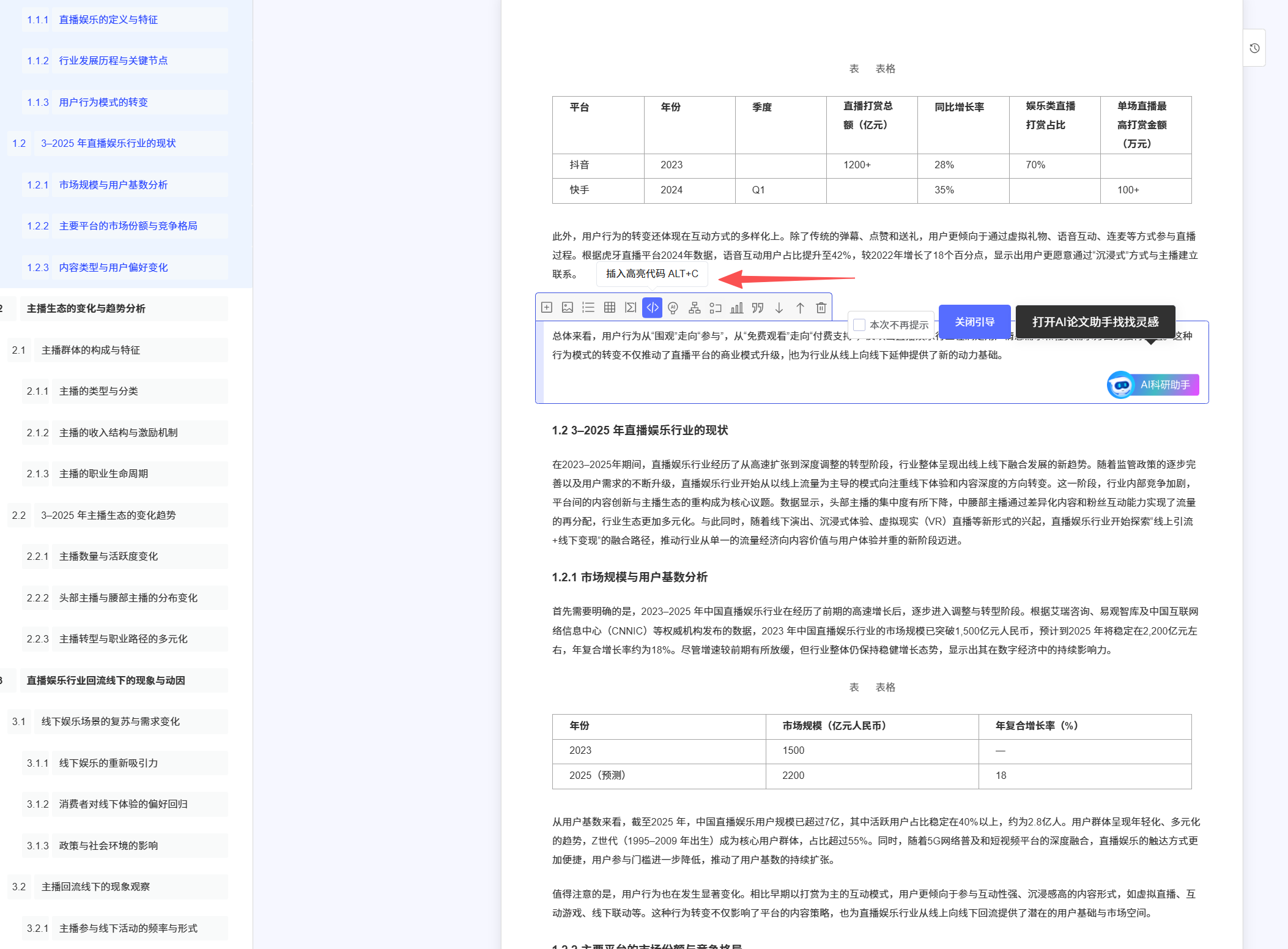Click the quotation marks citation icon

(x=758, y=308)
